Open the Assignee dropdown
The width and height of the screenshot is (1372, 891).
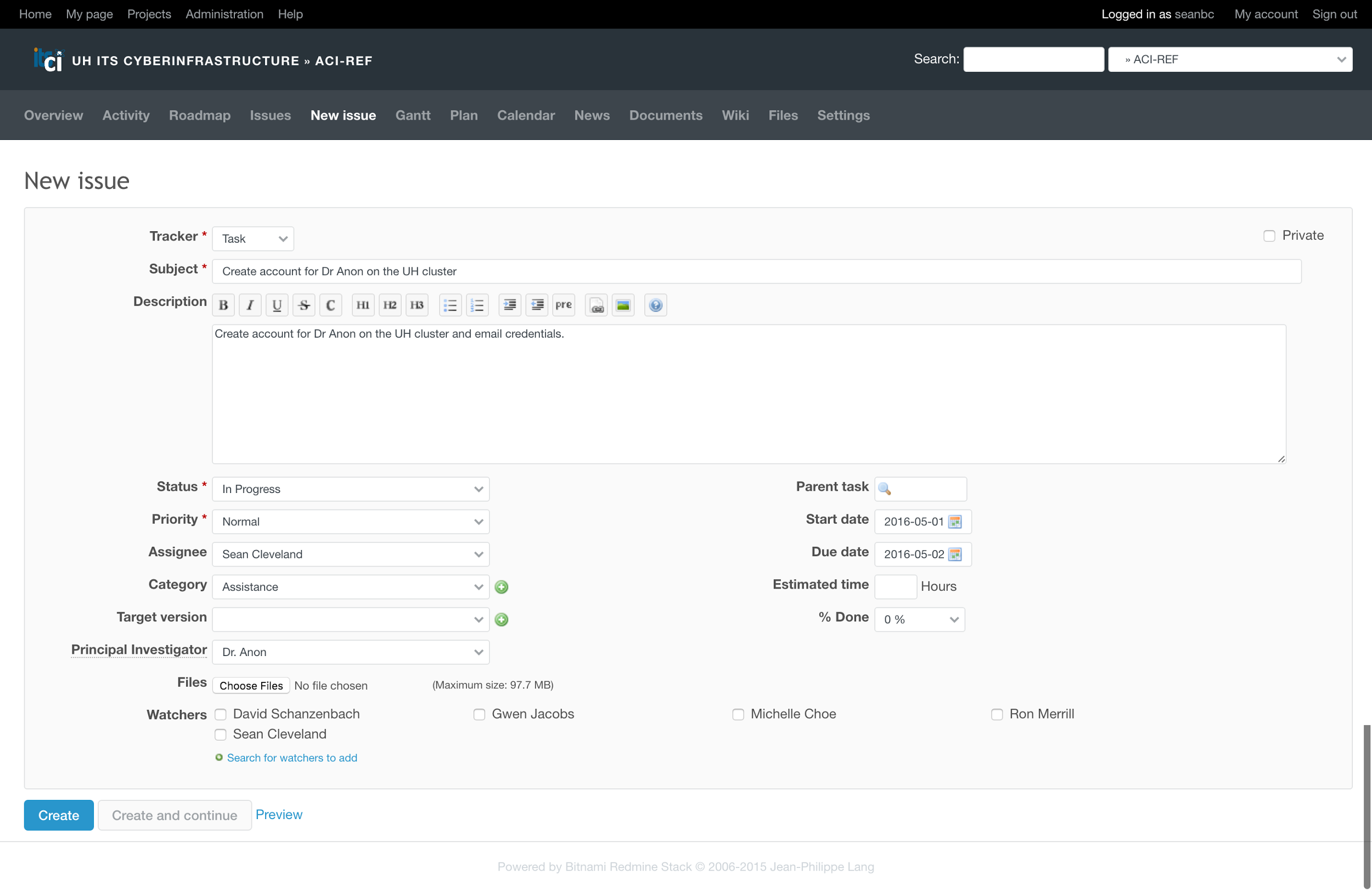tap(351, 555)
